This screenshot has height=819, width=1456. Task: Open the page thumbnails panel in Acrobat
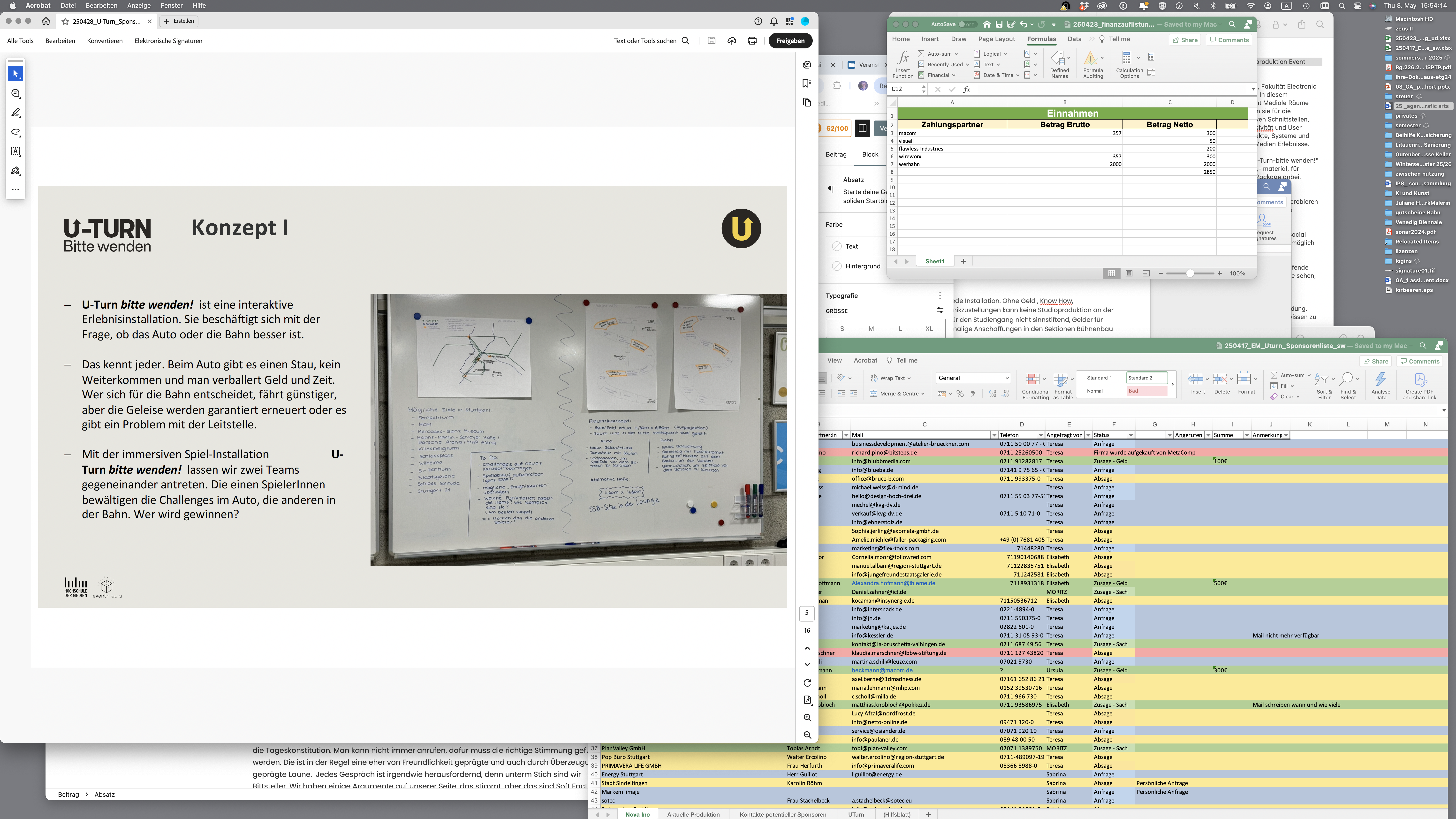pos(807,102)
